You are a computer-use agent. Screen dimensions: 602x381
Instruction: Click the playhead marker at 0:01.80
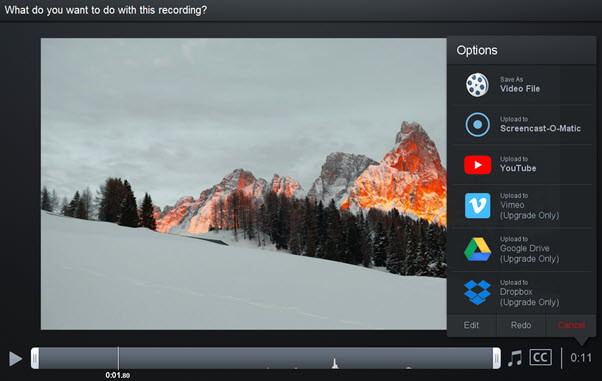pos(118,358)
